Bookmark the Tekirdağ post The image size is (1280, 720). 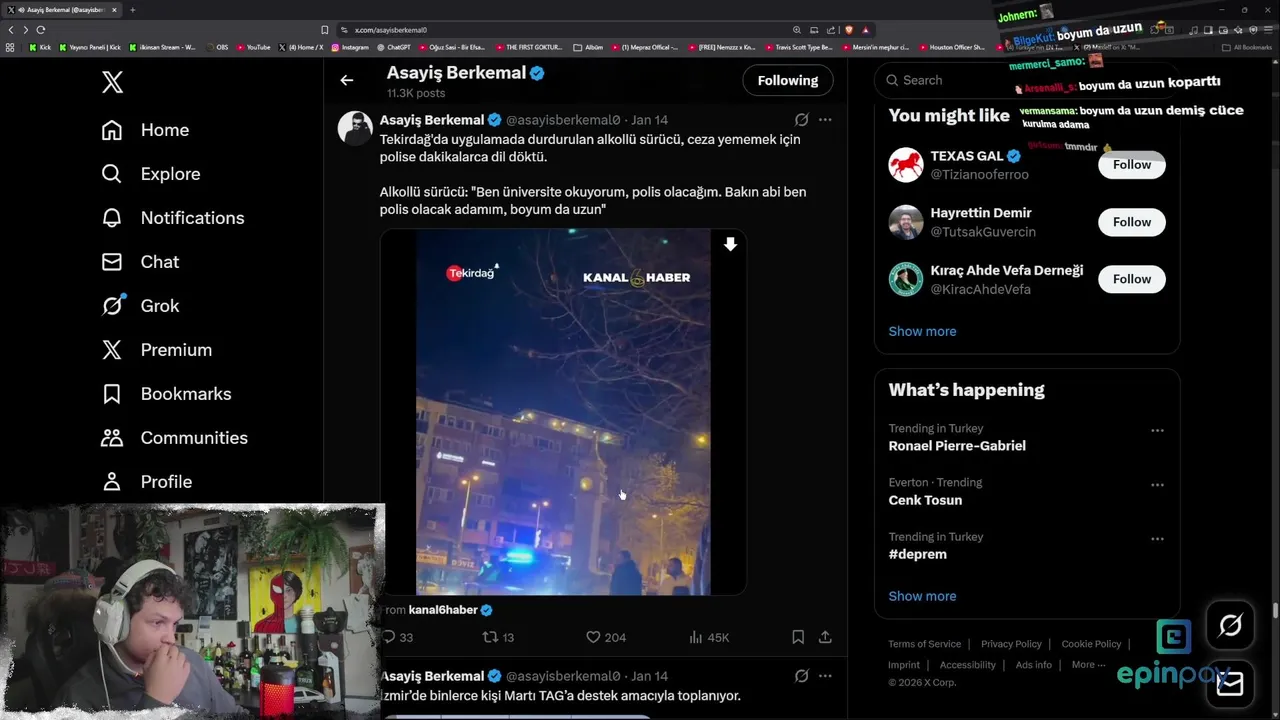tap(798, 637)
